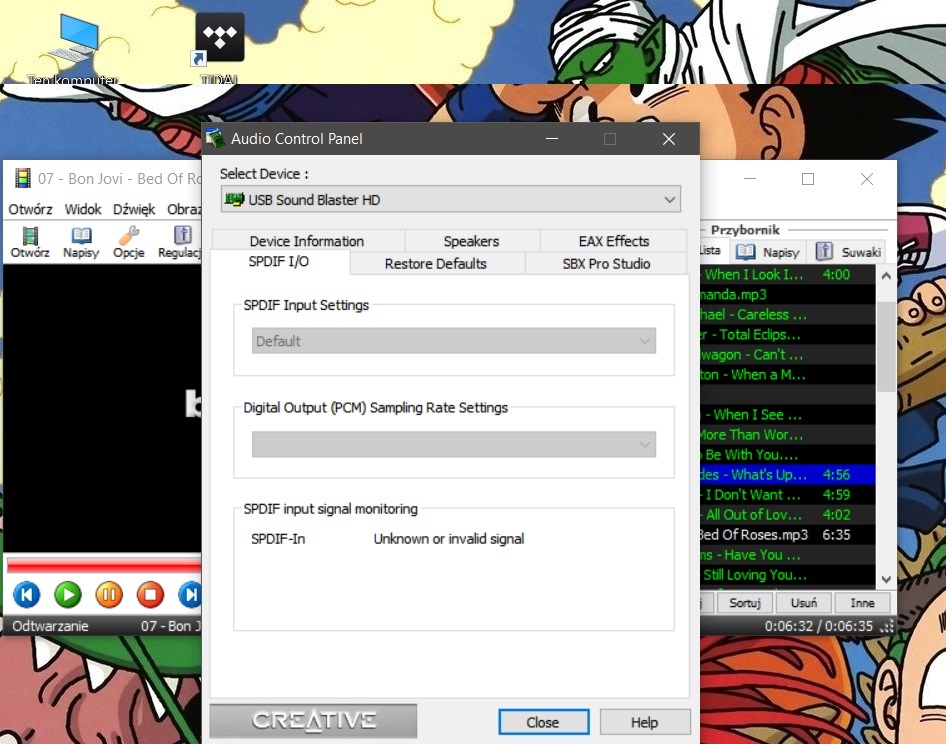
Task: Stop playback with the red button
Action: [149, 595]
